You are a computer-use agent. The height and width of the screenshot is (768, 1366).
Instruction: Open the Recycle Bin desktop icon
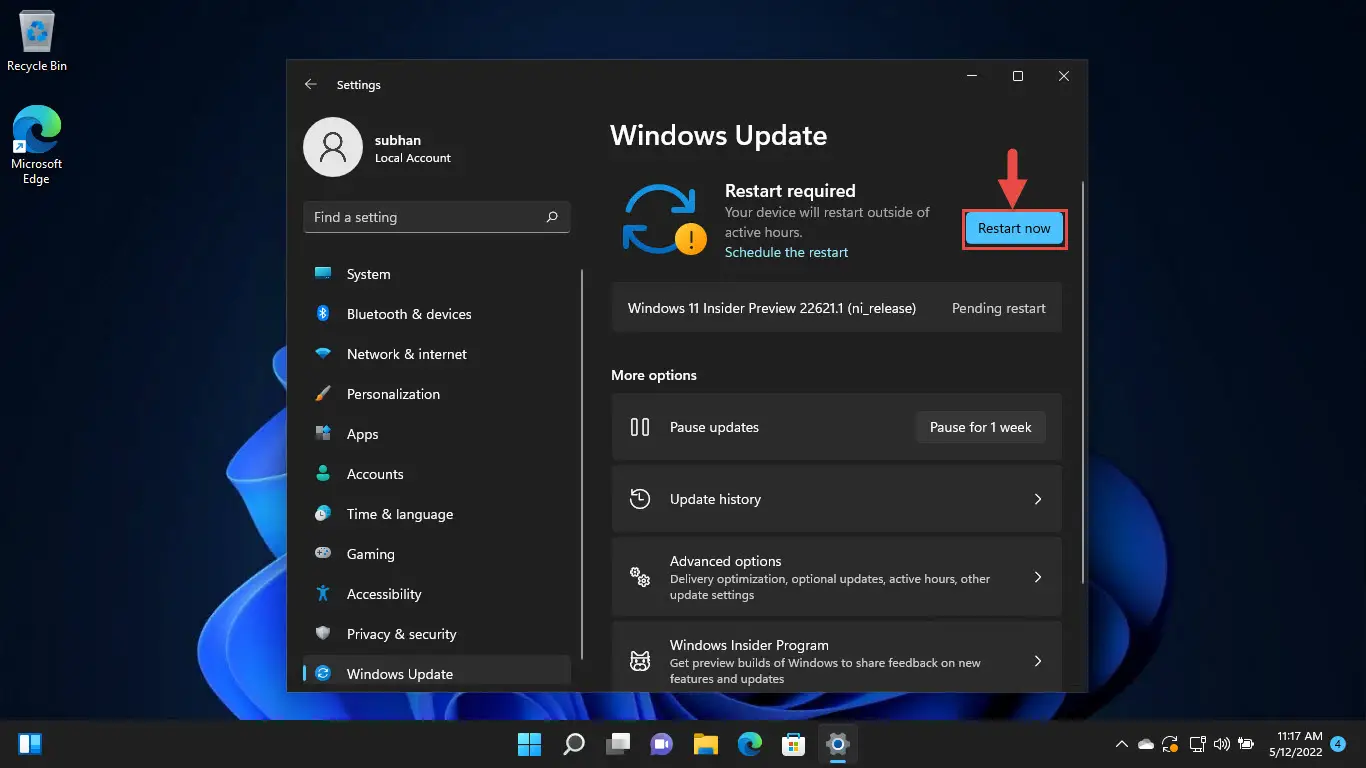click(37, 42)
